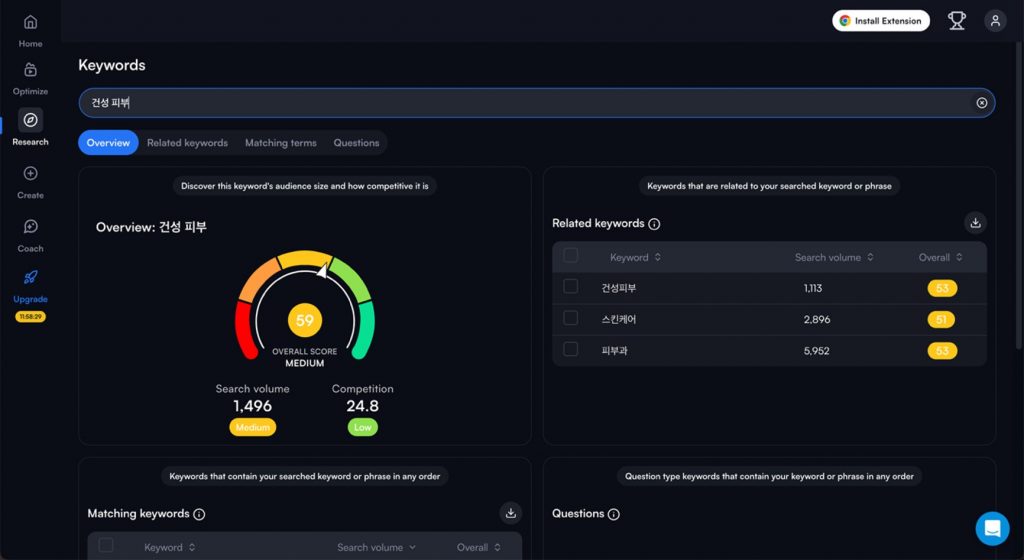This screenshot has width=1024, height=560.
Task: Open the Home page in the sidebar
Action: 30,23
